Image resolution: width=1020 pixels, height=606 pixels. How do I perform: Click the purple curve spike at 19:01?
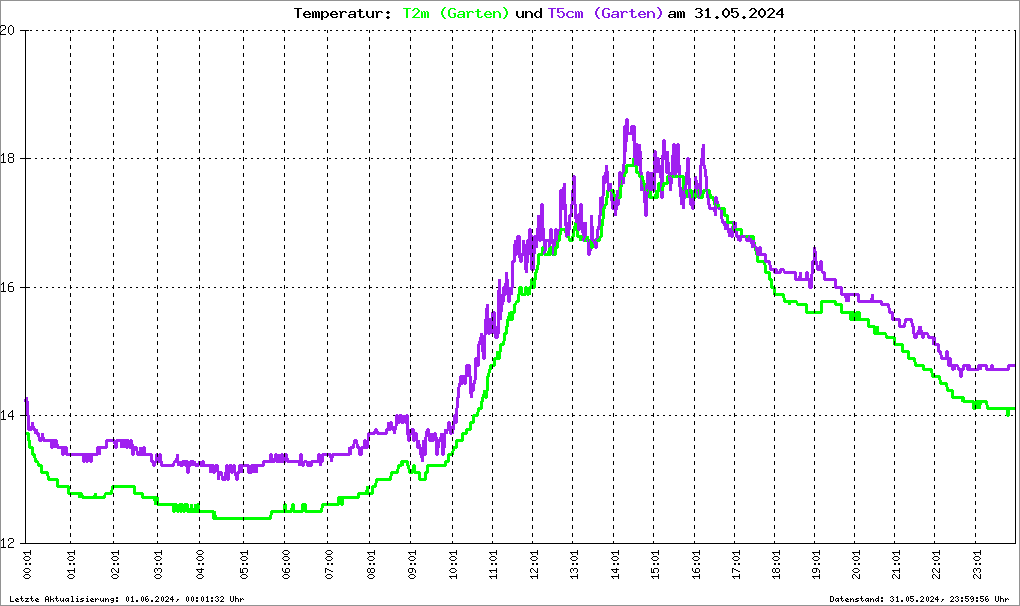point(814,249)
